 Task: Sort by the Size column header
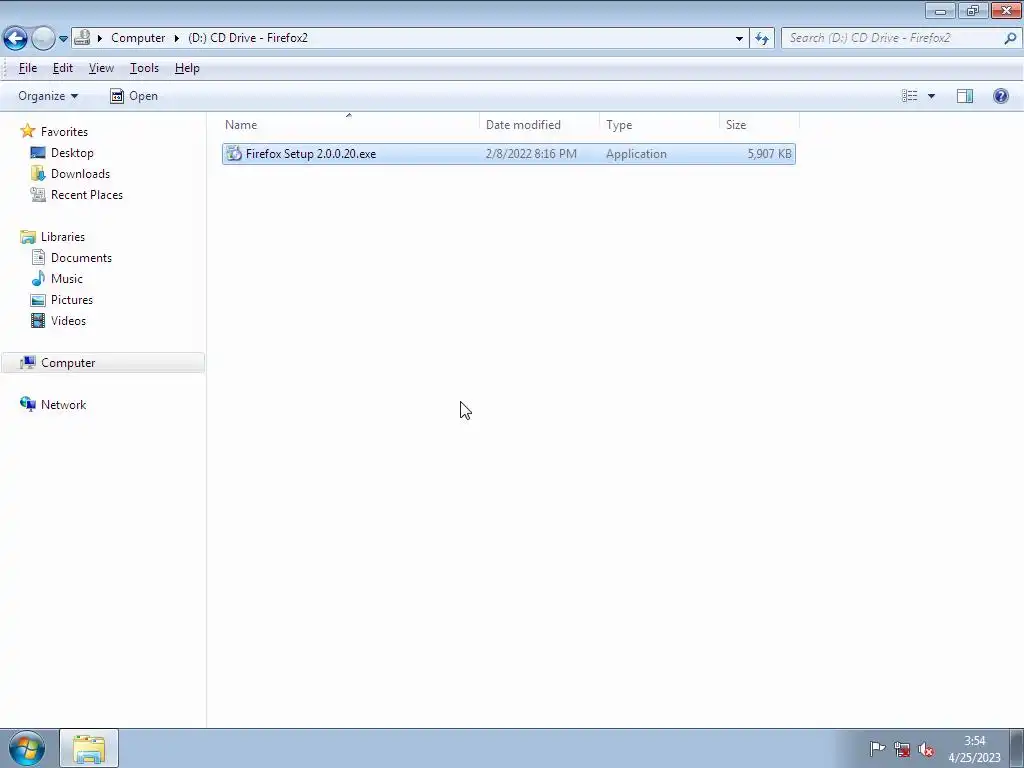click(x=759, y=125)
